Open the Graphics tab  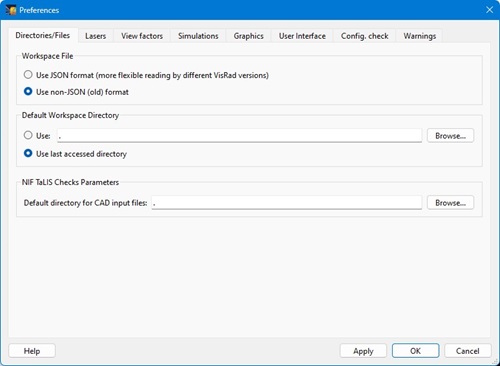pos(249,36)
